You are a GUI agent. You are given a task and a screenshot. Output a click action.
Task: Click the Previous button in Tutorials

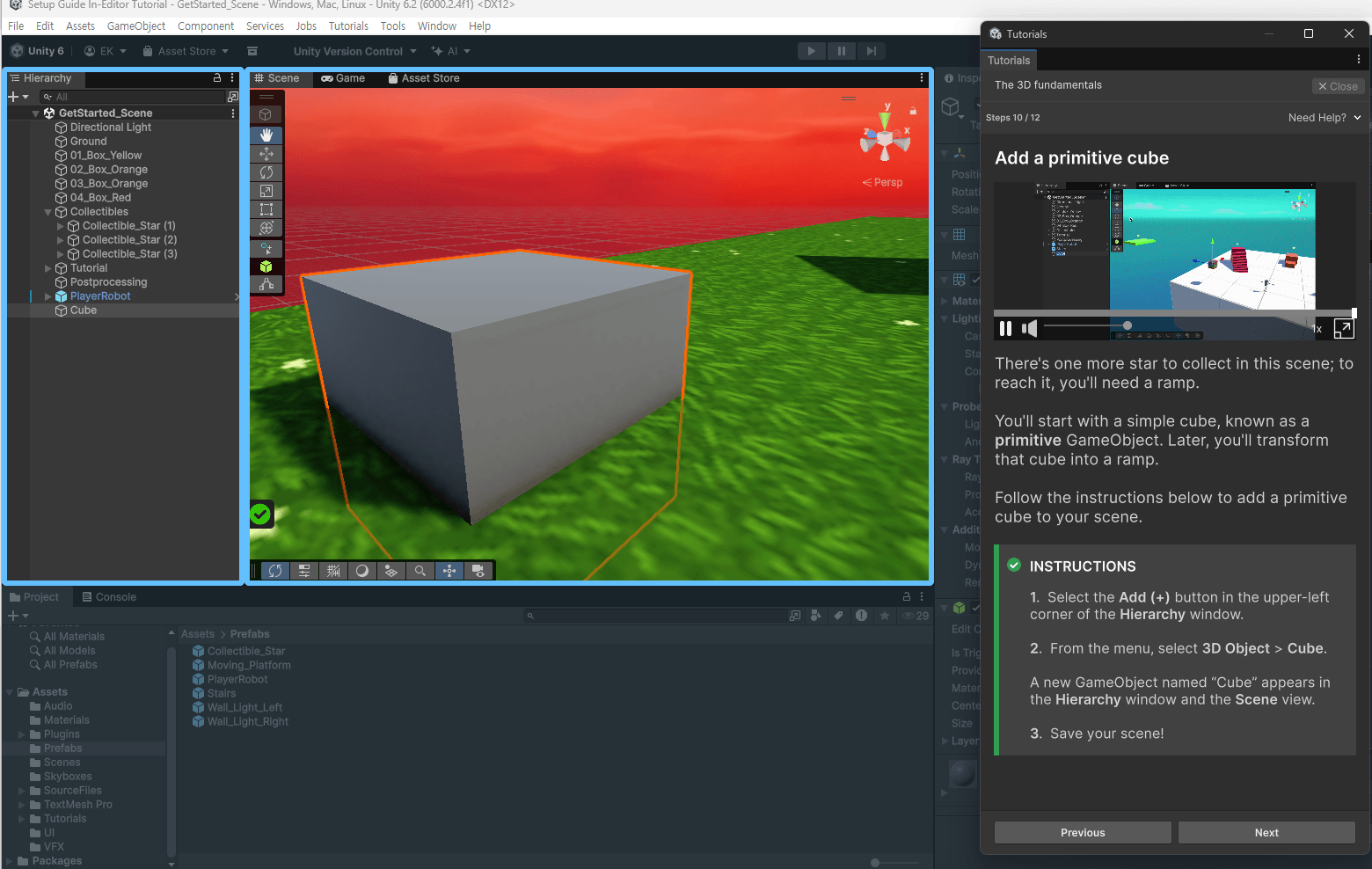pyautogui.click(x=1082, y=833)
